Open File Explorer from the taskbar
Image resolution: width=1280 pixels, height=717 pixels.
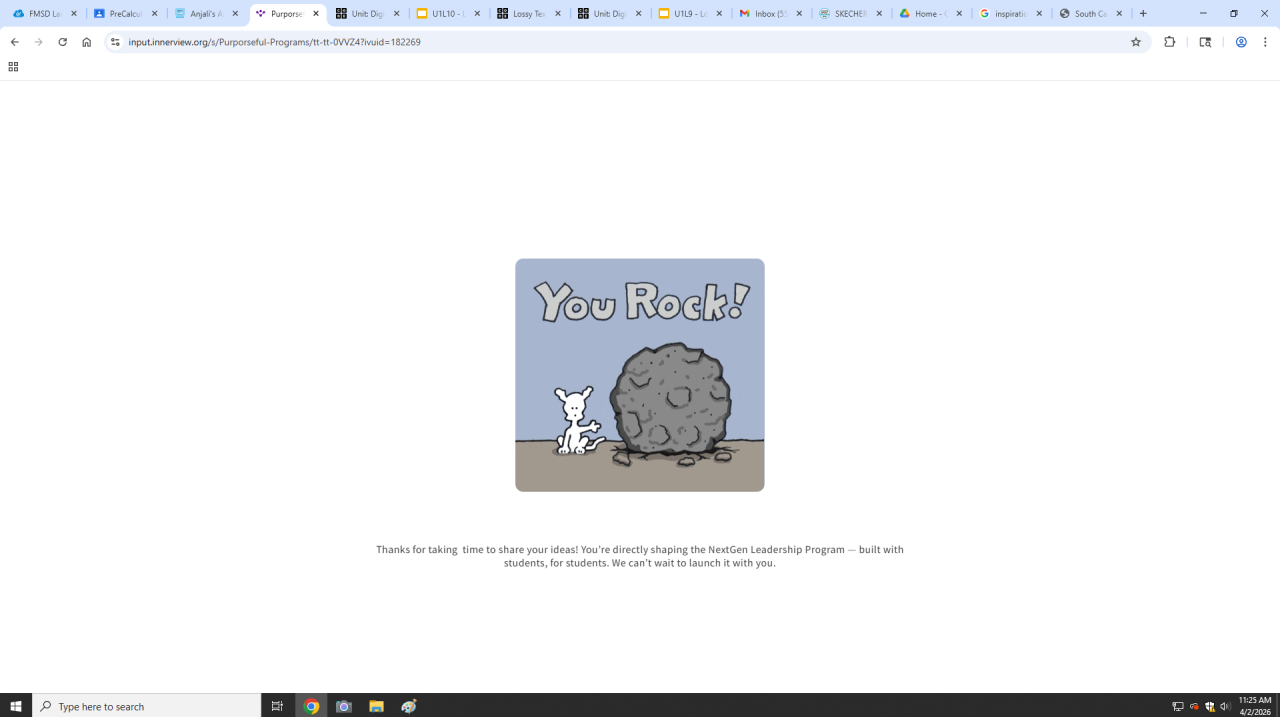(x=376, y=706)
